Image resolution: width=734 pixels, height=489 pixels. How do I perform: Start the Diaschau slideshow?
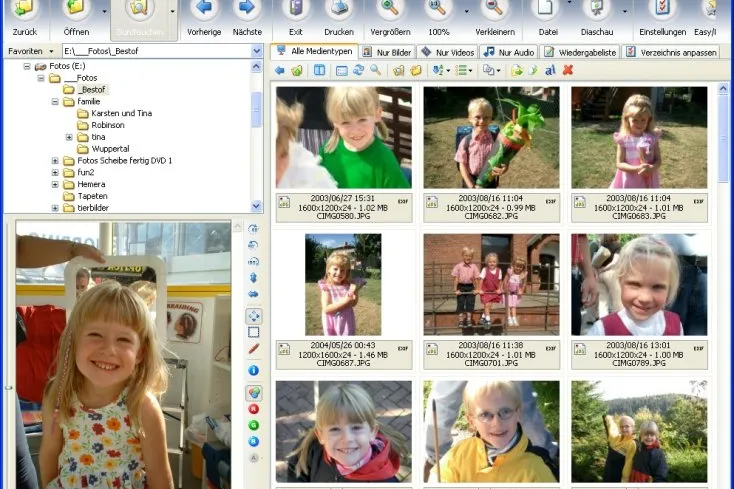[597, 19]
